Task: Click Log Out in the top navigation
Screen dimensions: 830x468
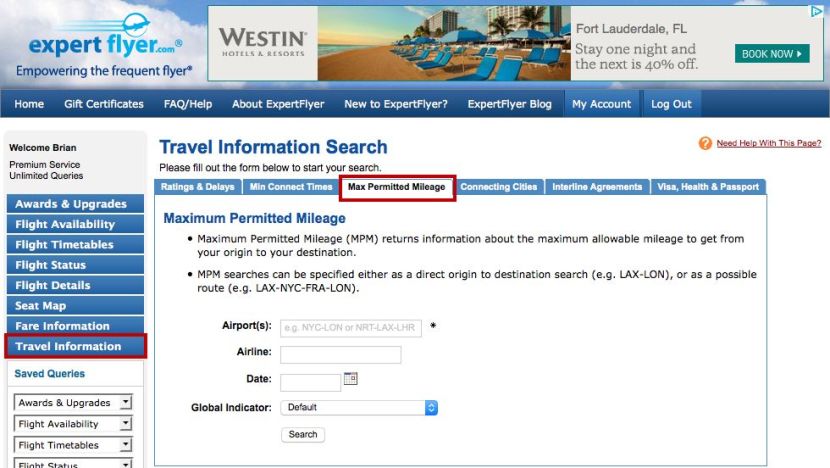Action: (x=671, y=104)
